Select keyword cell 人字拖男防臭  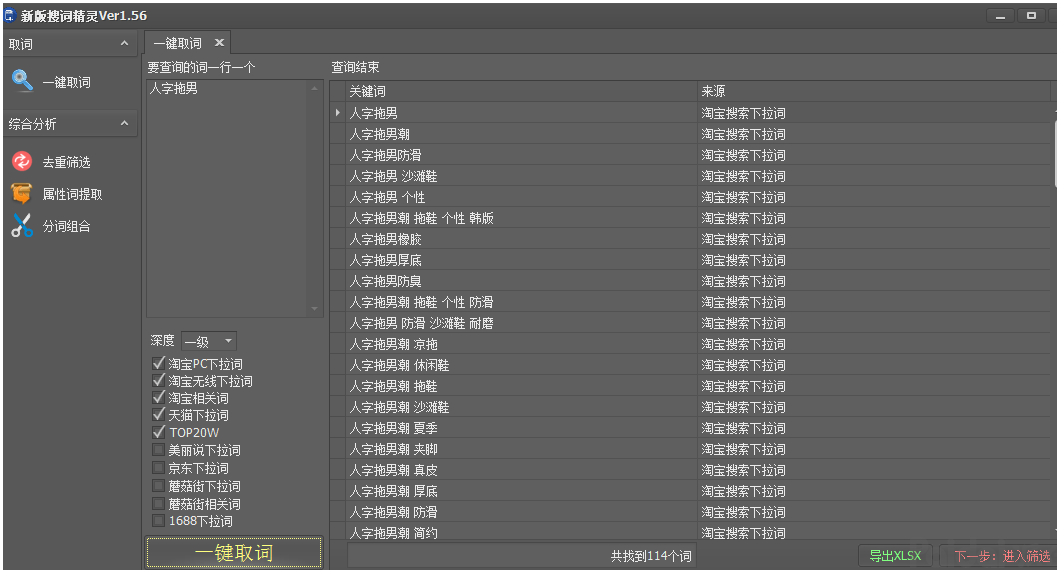pyautogui.click(x=522, y=281)
